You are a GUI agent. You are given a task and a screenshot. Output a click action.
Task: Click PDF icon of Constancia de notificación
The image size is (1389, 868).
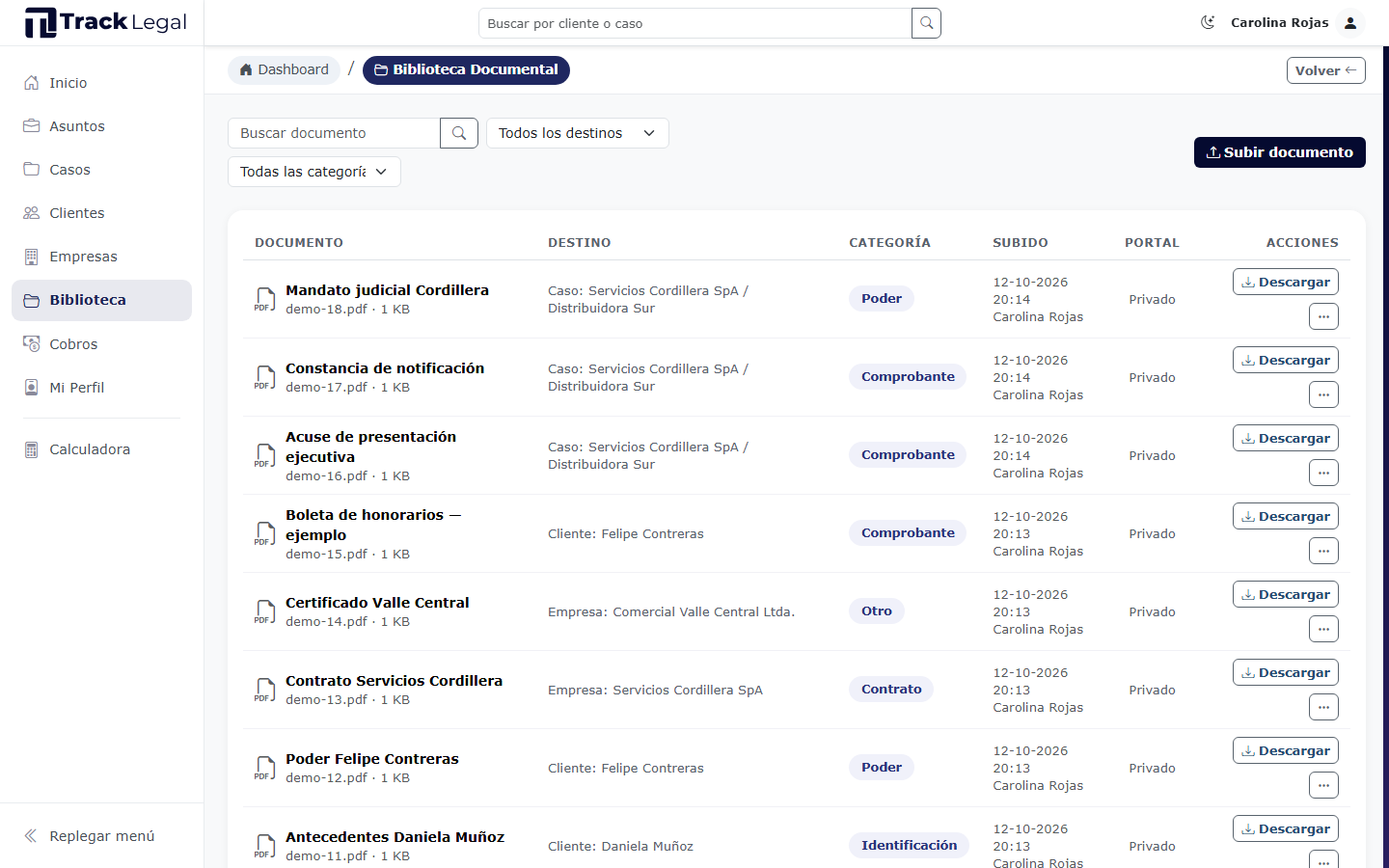264,377
